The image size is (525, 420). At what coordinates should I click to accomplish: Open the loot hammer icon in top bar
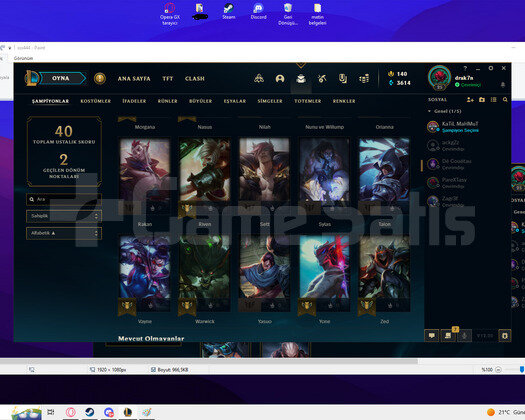pos(322,79)
